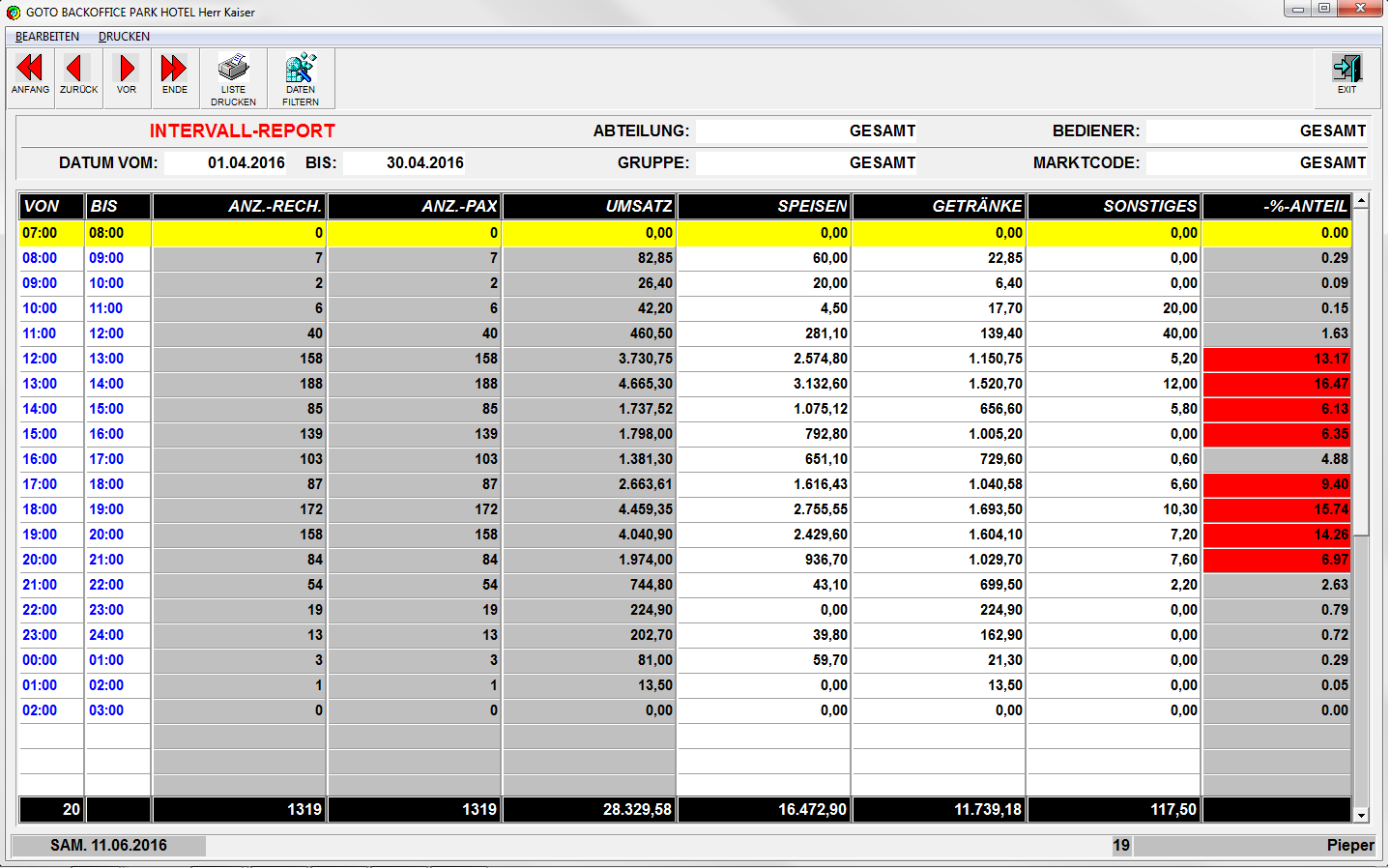Click the vertical scrollbar thumb

[1361, 372]
